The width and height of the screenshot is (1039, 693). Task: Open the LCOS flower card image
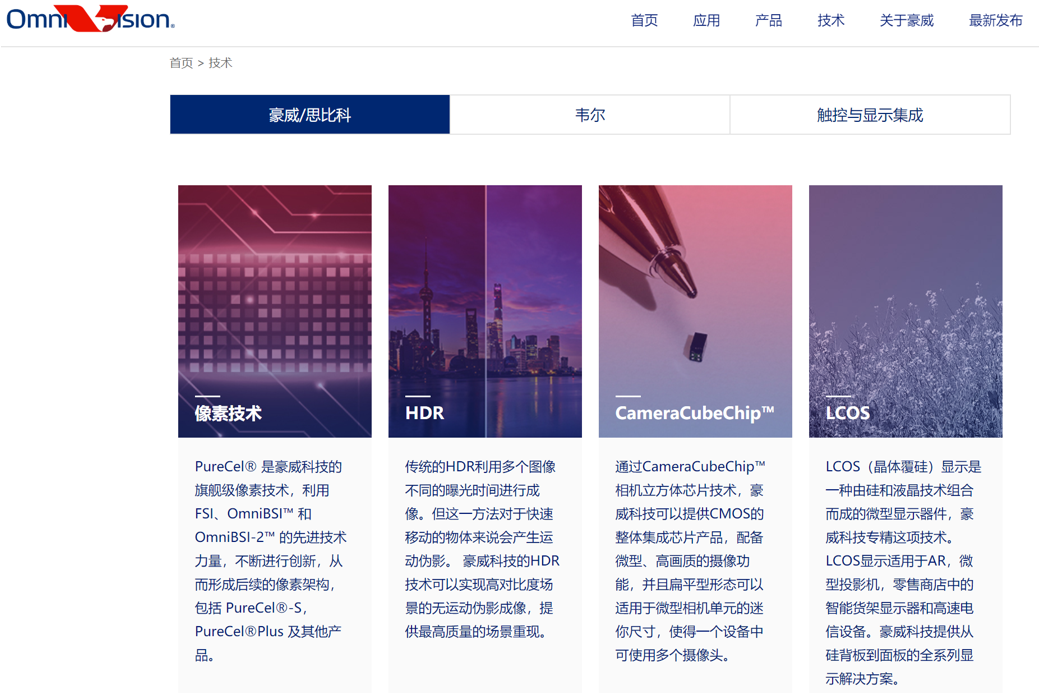click(906, 311)
